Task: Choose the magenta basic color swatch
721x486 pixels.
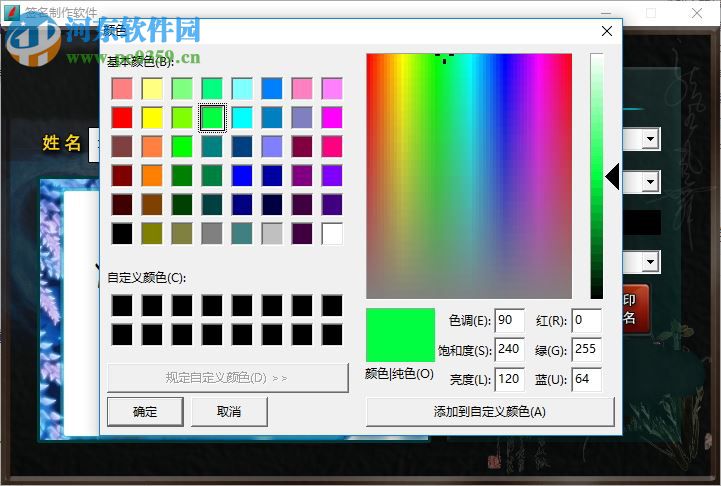Action: (332, 118)
